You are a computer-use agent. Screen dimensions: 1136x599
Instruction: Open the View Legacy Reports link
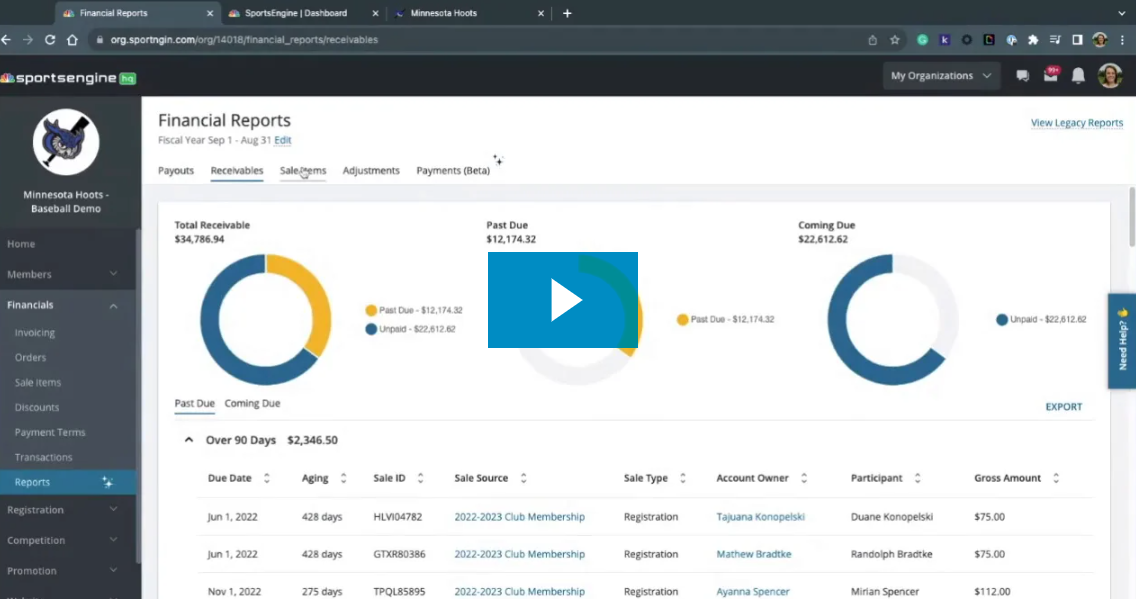1076,123
